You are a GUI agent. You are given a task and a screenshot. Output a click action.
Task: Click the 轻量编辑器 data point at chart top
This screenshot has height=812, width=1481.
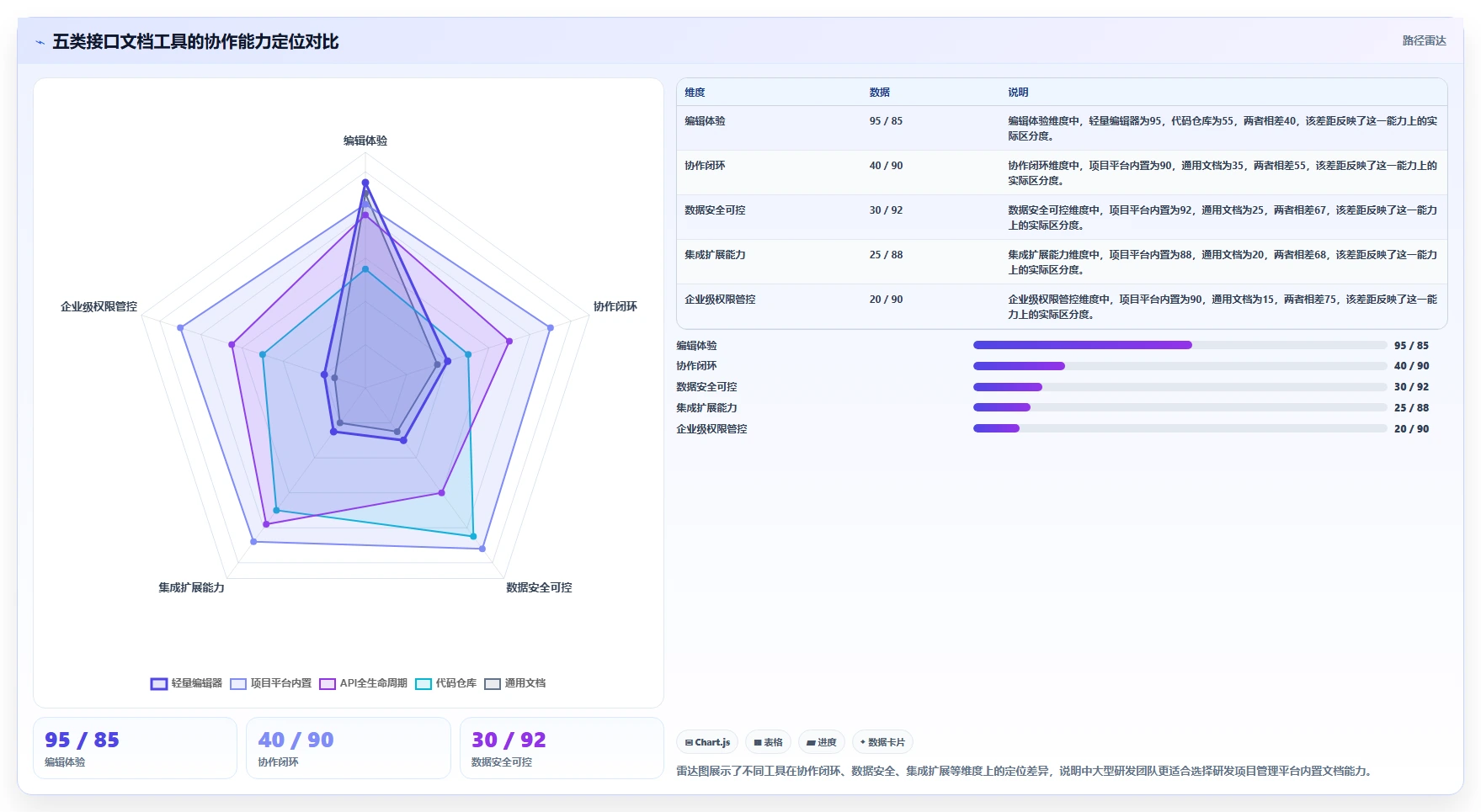[x=365, y=182]
